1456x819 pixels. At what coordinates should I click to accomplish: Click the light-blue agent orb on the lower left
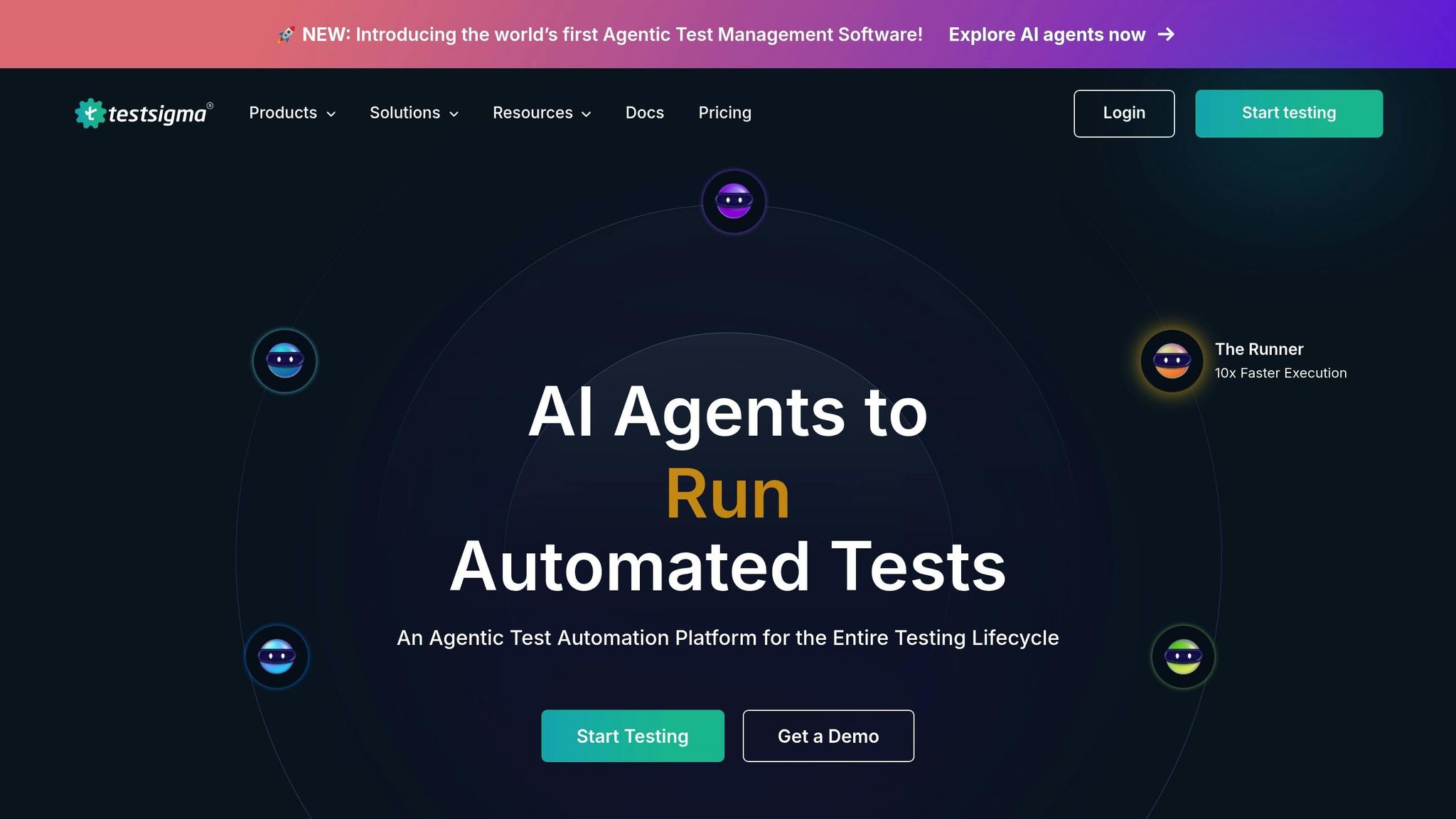point(277,656)
